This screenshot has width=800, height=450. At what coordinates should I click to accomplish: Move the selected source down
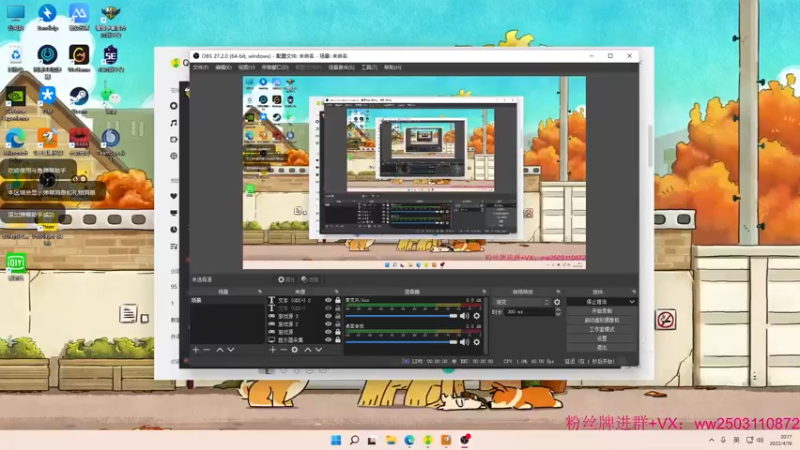tap(319, 350)
